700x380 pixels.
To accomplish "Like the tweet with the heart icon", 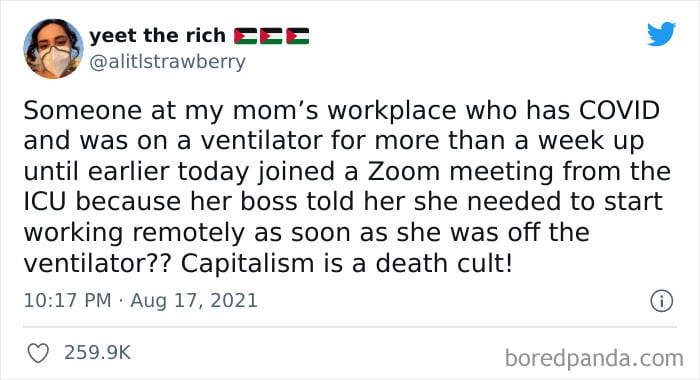I will click(x=38, y=353).
